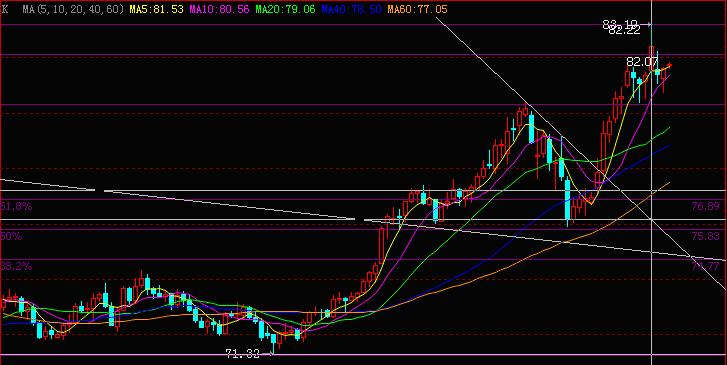
Task: Click the 50% Fibonacci level label
Action: click(11, 236)
